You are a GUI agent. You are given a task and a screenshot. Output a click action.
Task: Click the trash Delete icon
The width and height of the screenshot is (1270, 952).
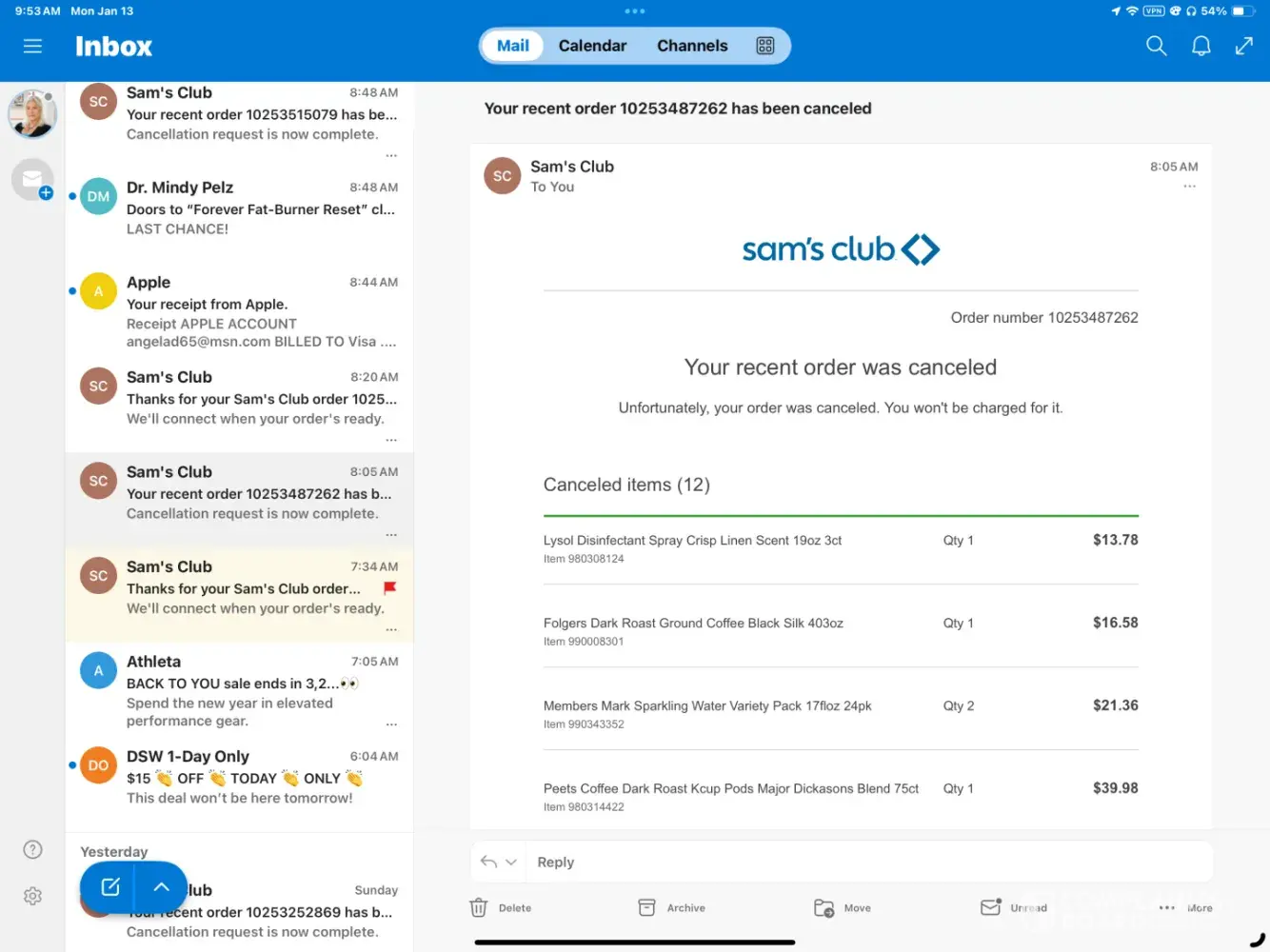click(479, 907)
